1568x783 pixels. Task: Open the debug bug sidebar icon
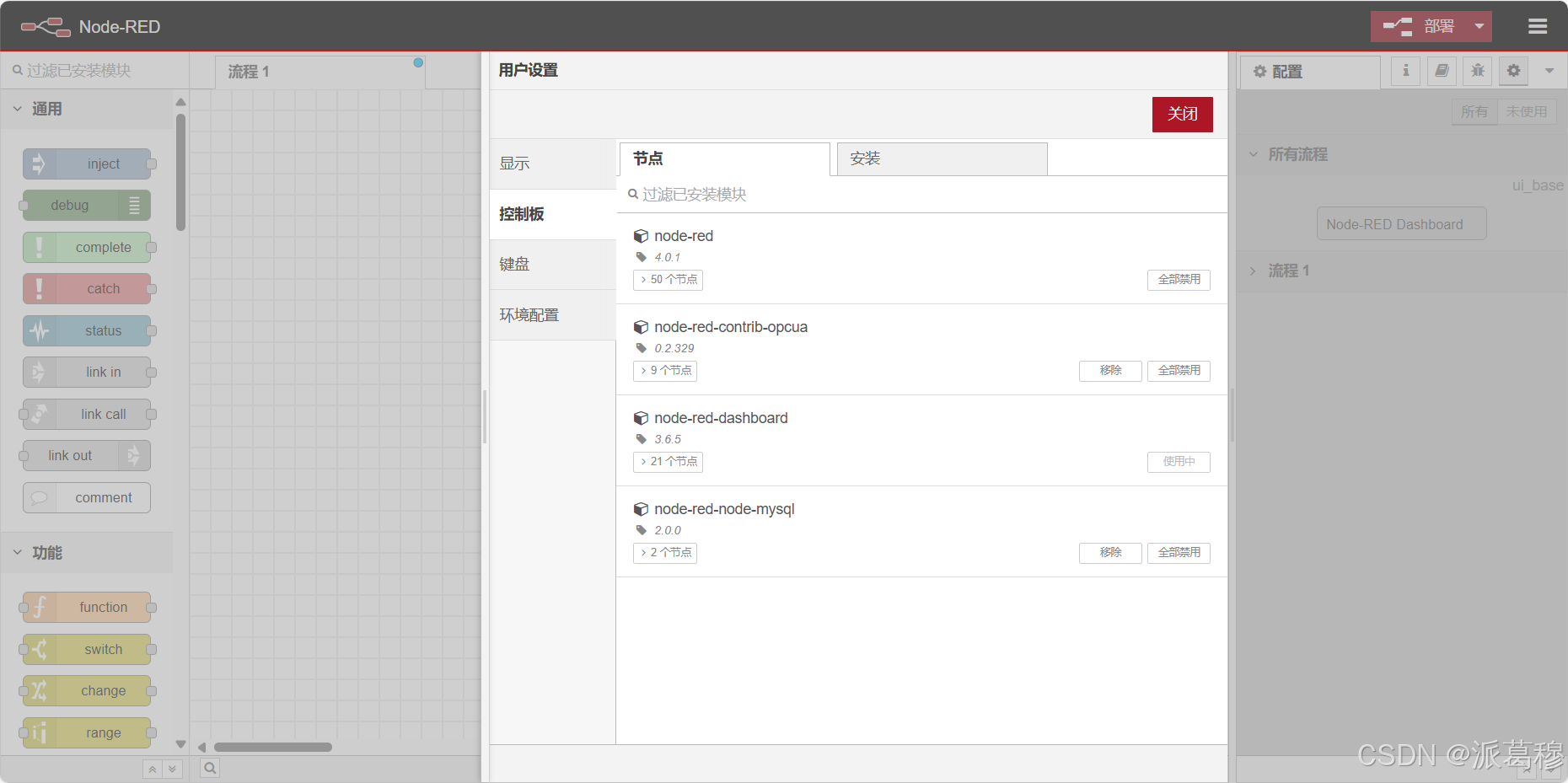click(1478, 71)
